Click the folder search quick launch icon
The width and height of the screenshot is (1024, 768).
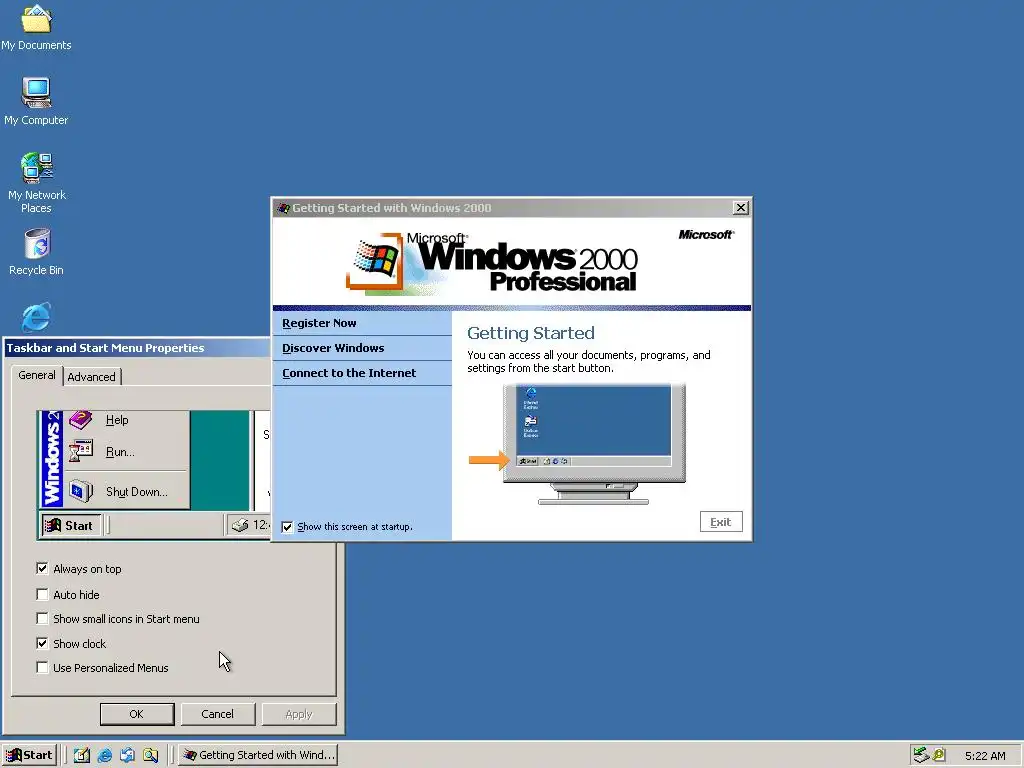click(x=150, y=755)
